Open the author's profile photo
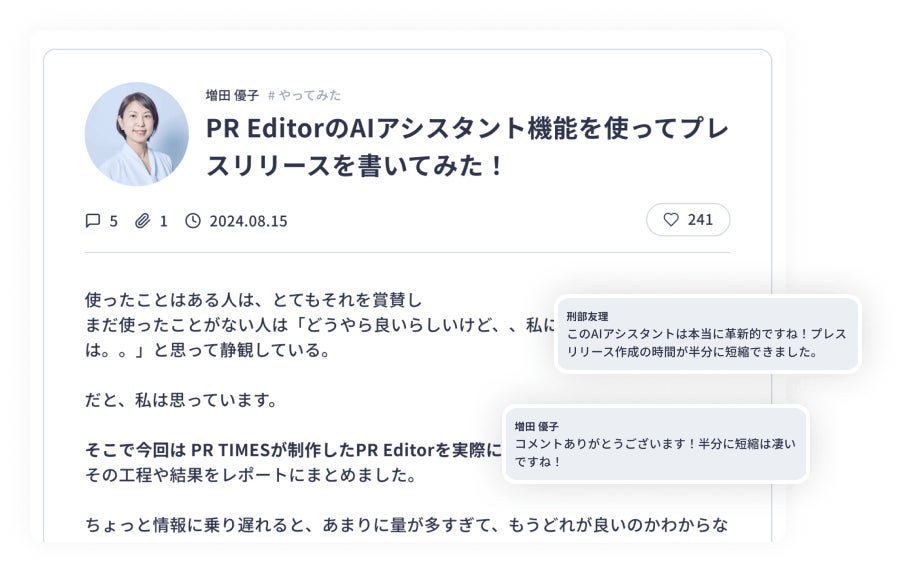Viewport: 902px width, 572px height. (137, 134)
